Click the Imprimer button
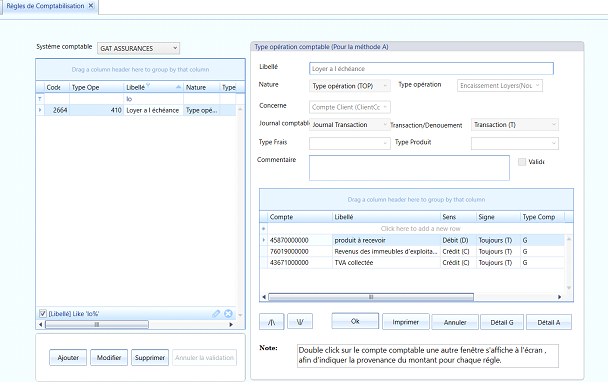Viewport: 609px width, 383px height. [x=406, y=322]
